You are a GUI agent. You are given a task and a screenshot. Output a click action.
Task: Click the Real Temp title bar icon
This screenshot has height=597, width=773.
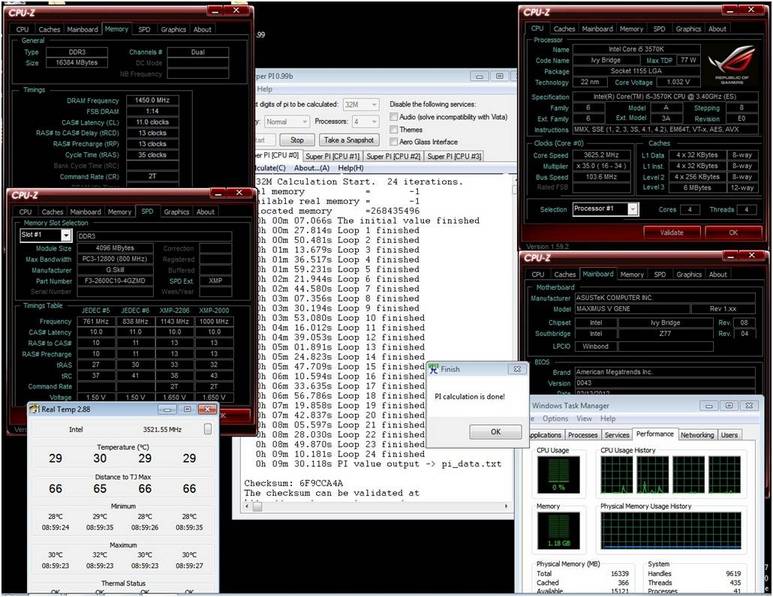pyautogui.click(x=34, y=409)
